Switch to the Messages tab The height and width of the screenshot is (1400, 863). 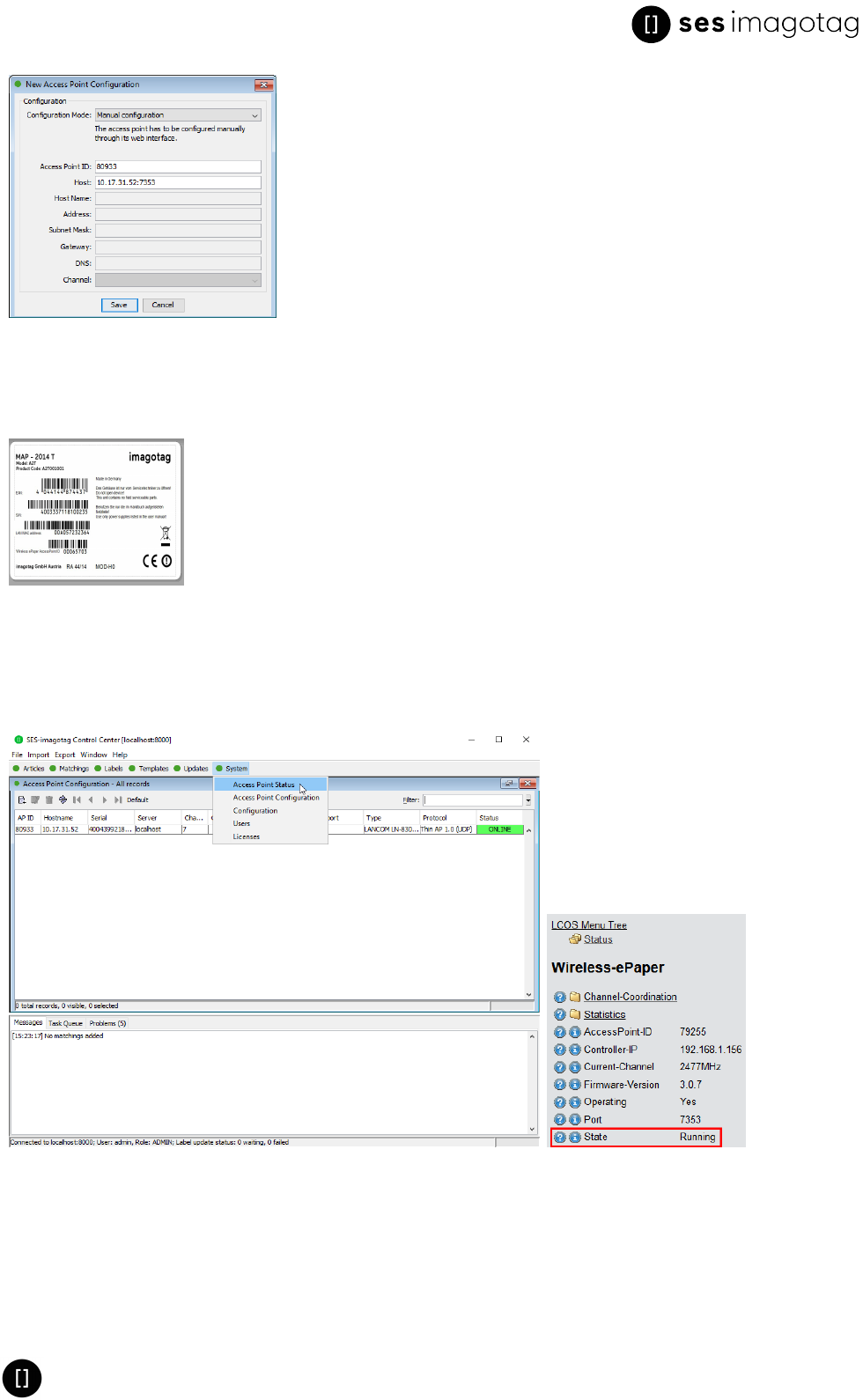point(28,1022)
